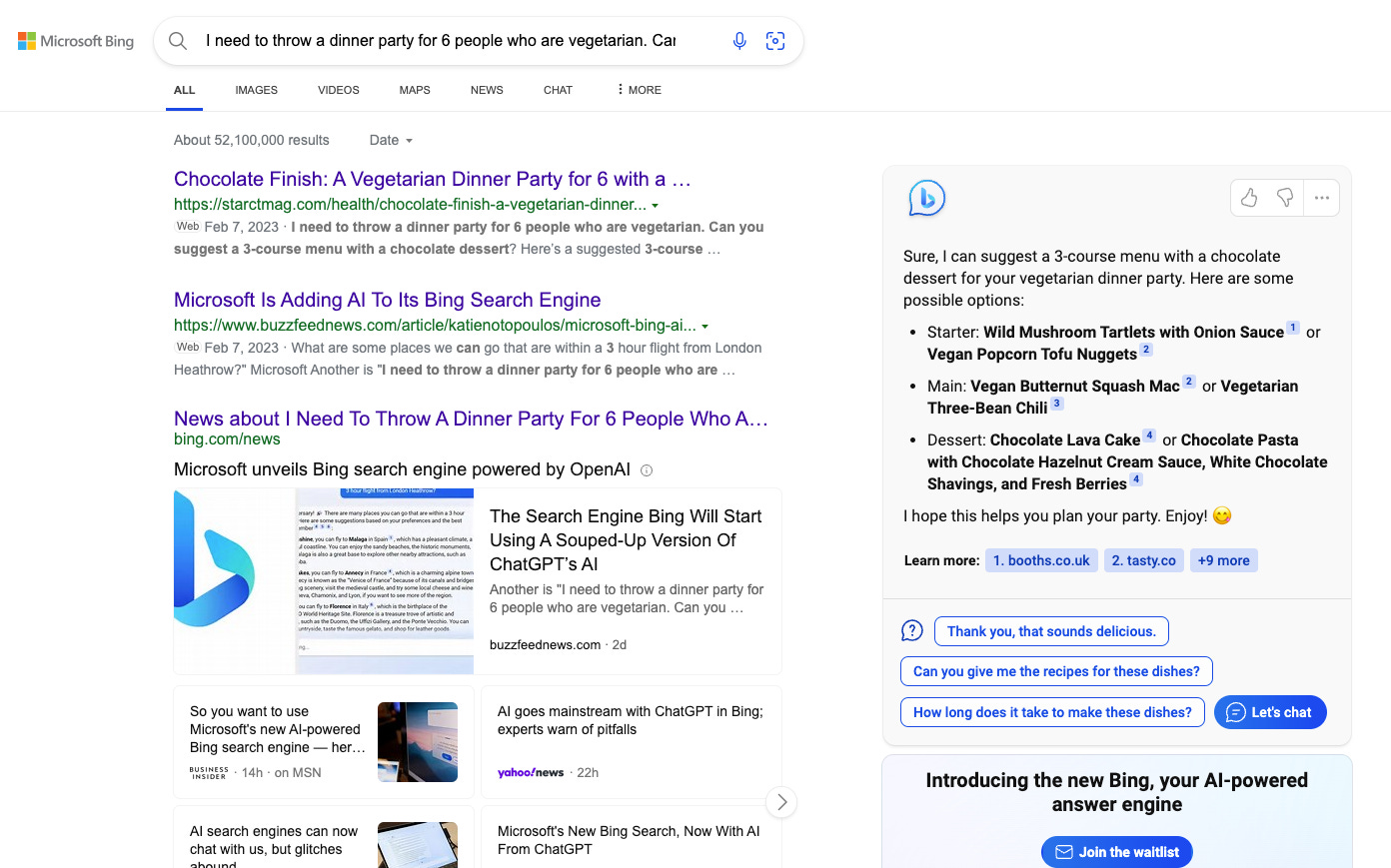Click Can you give me the recipes suggestion
This screenshot has height=868, width=1391.
point(1056,671)
